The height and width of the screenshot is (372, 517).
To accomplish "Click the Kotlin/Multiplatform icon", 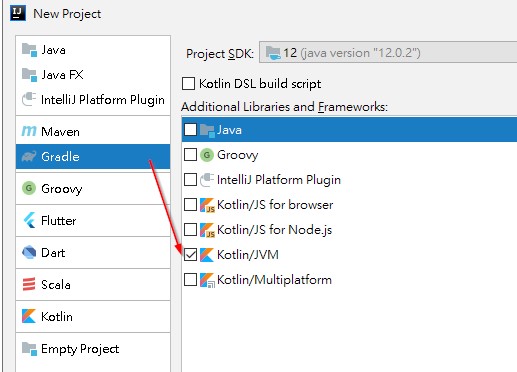I will pyautogui.click(x=207, y=280).
